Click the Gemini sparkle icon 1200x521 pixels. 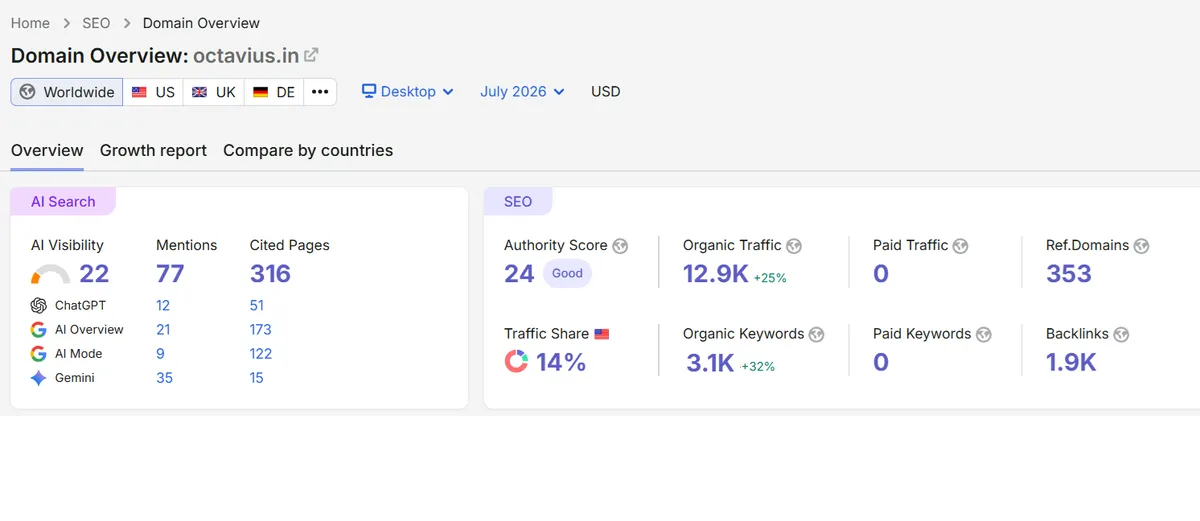(38, 378)
